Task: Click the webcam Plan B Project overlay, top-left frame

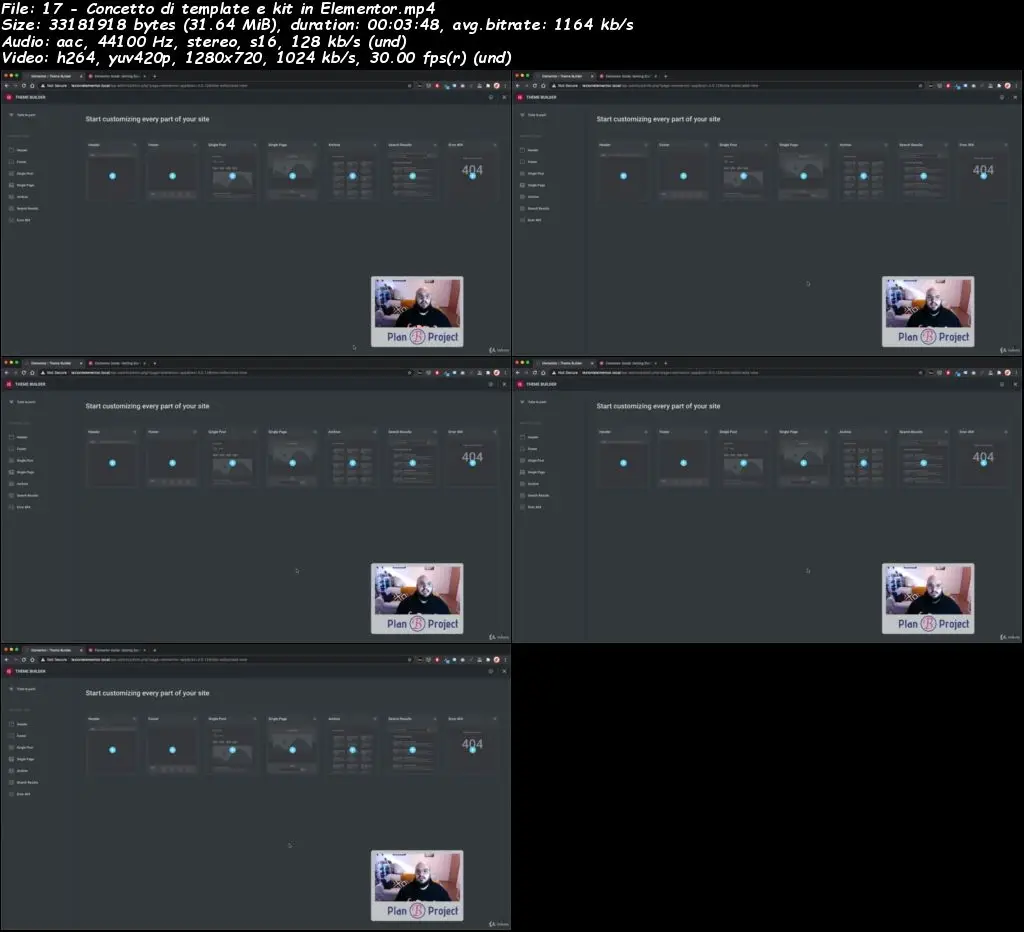Action: click(x=417, y=312)
